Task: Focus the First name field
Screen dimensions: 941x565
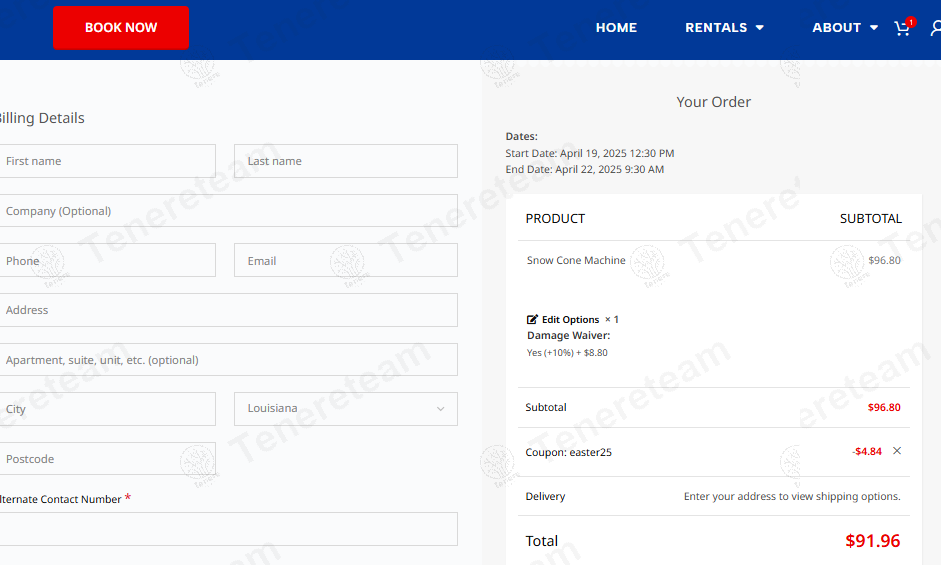Action: pos(107,161)
